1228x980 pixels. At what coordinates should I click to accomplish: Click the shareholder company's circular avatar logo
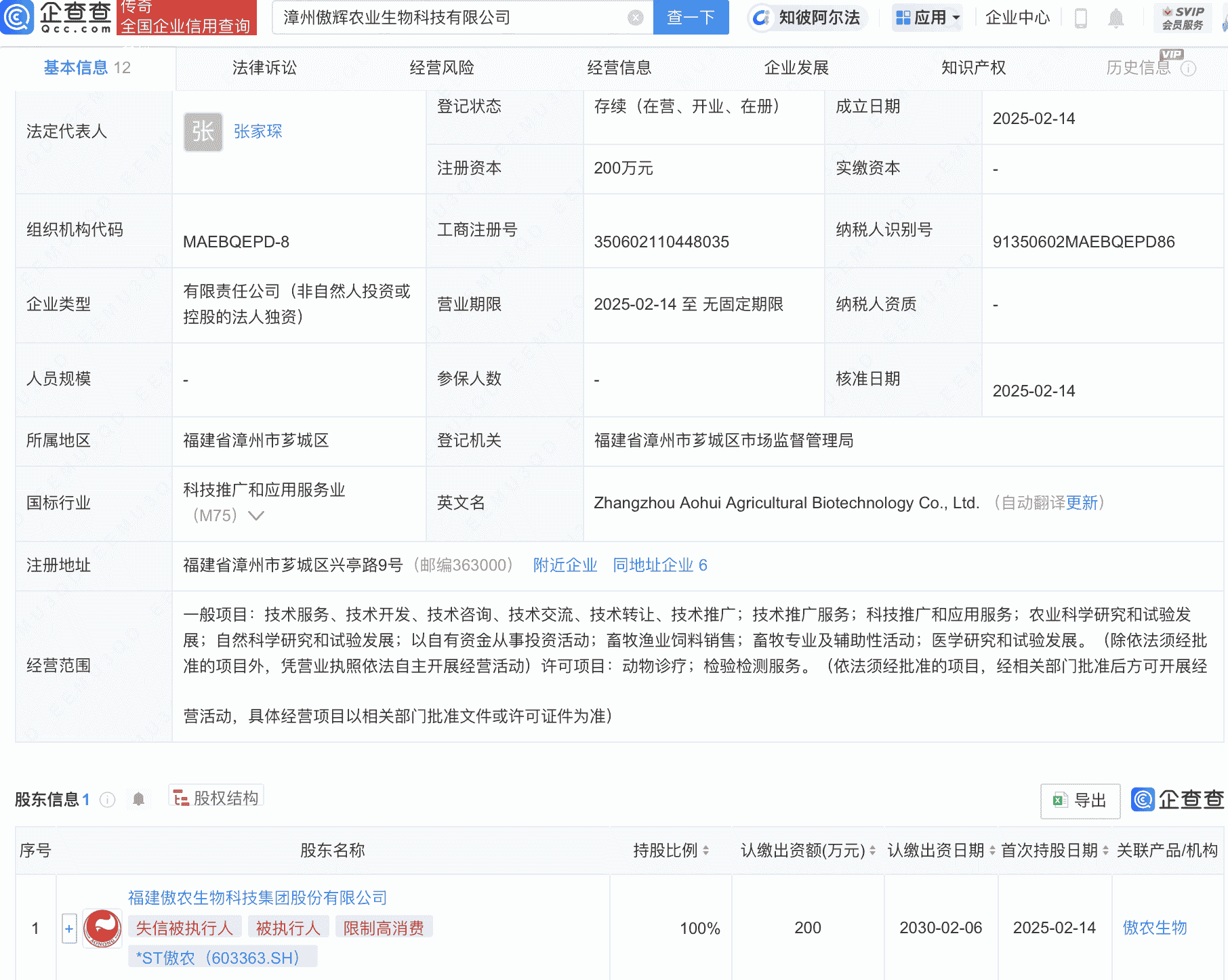pyautogui.click(x=102, y=928)
